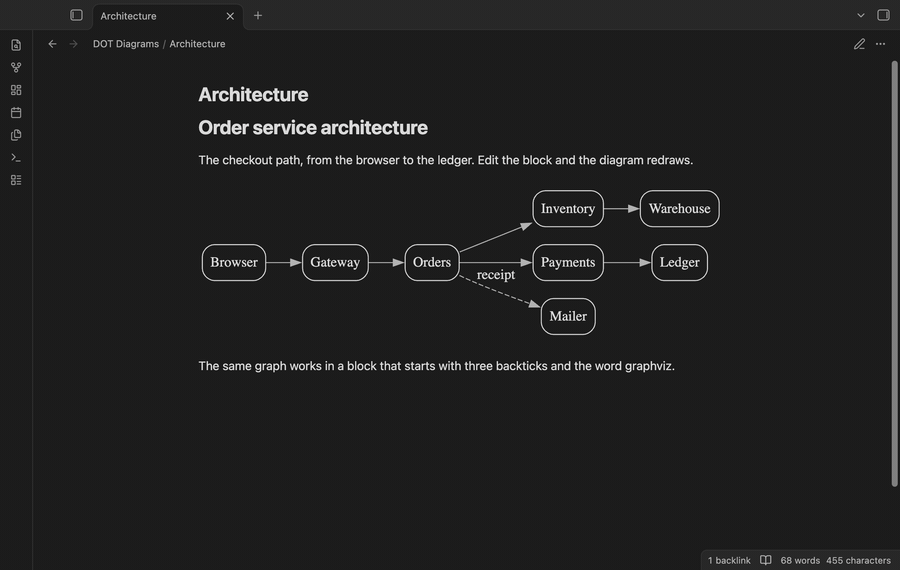
Task: Expand the tab list chevron
Action: coord(860,15)
